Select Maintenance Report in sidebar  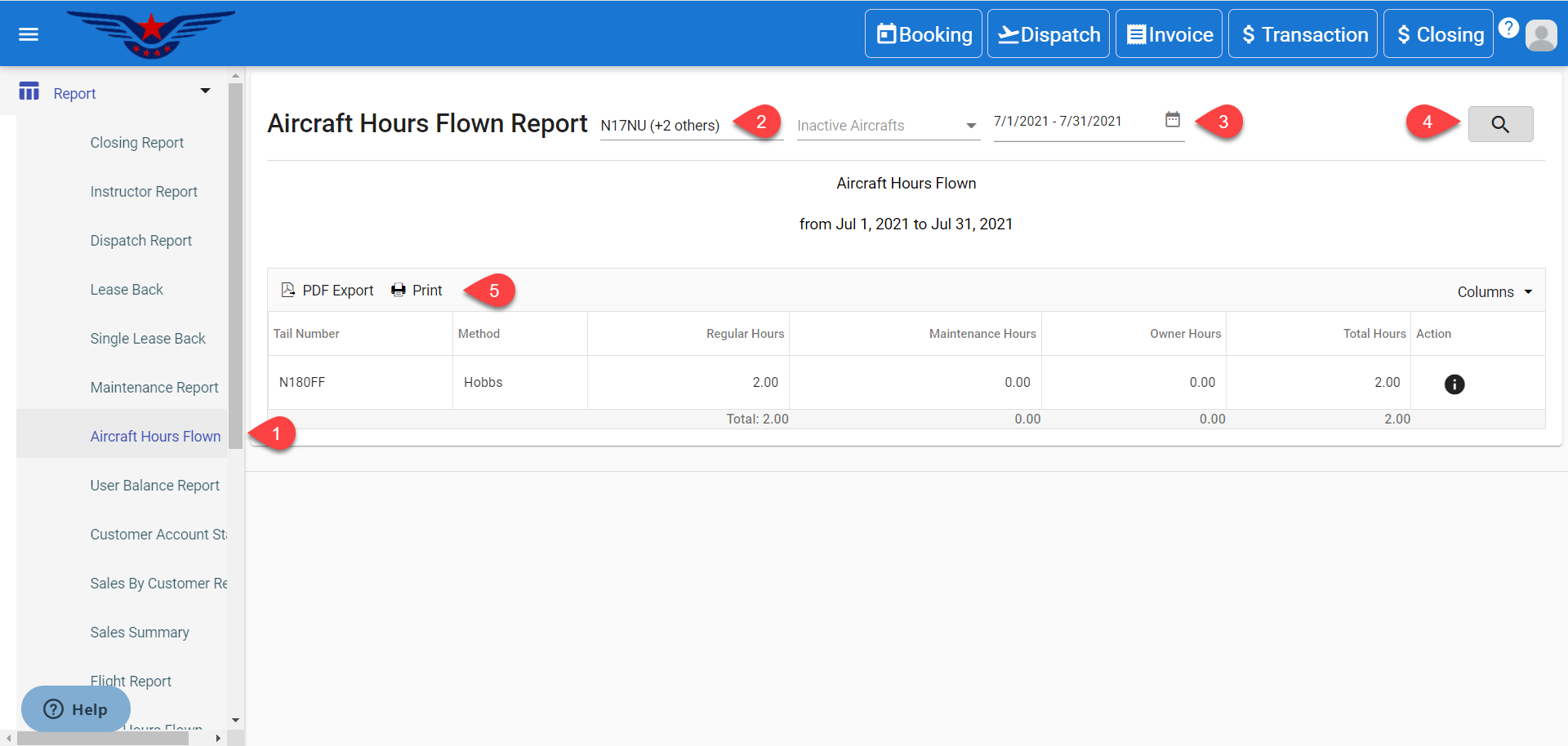(x=154, y=388)
